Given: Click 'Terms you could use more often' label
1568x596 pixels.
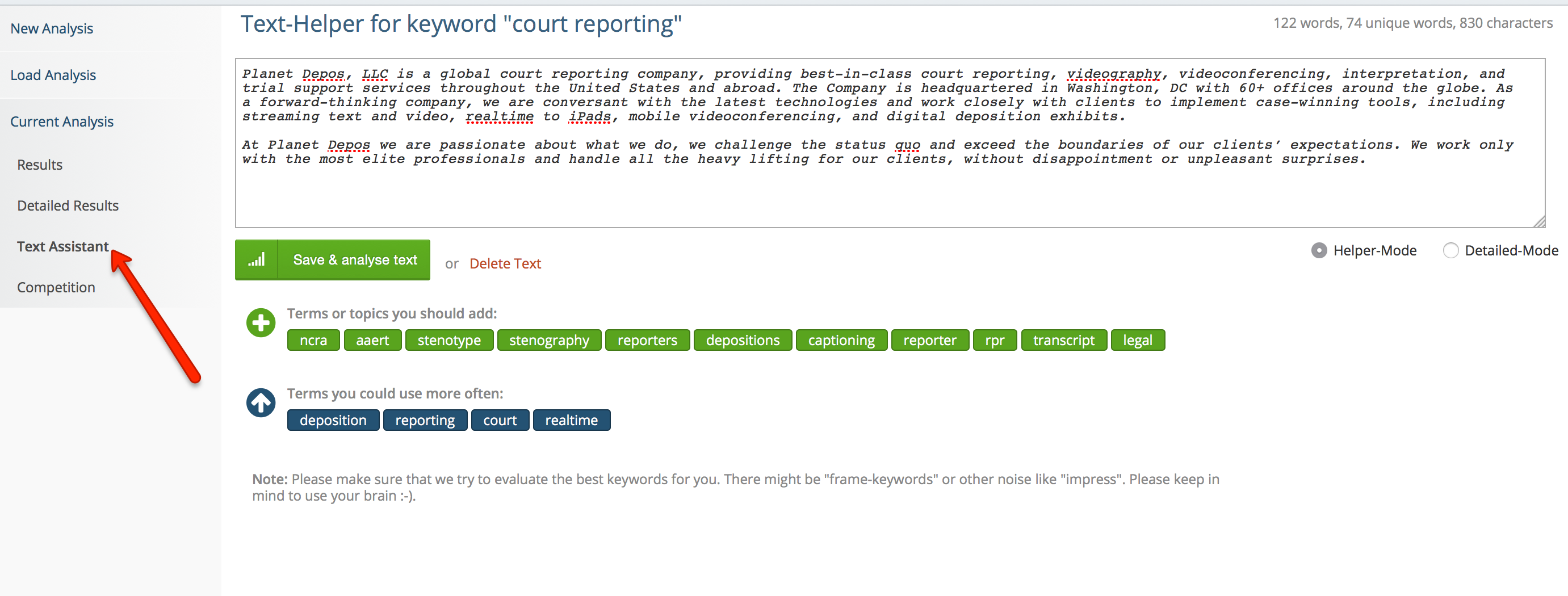Looking at the screenshot, I should (395, 394).
